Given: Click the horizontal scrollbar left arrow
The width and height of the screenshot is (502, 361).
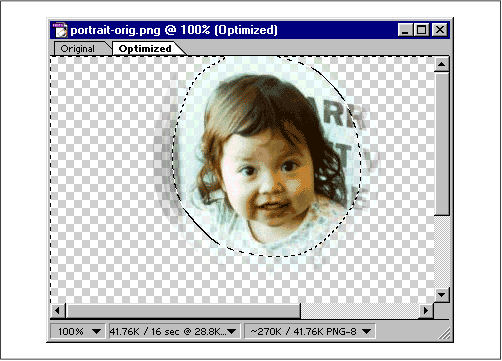Looking at the screenshot, I should click(x=58, y=311).
